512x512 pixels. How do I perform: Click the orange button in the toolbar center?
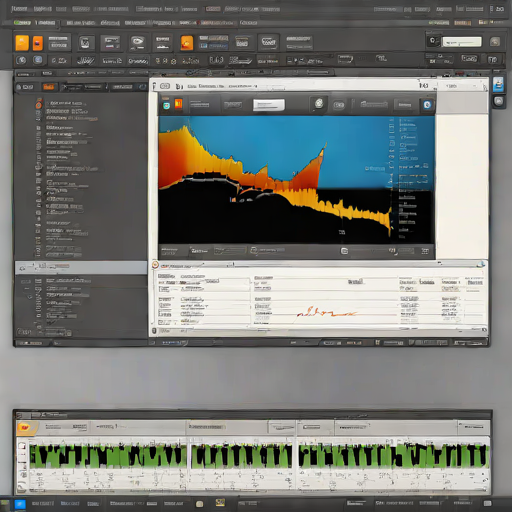pos(187,43)
